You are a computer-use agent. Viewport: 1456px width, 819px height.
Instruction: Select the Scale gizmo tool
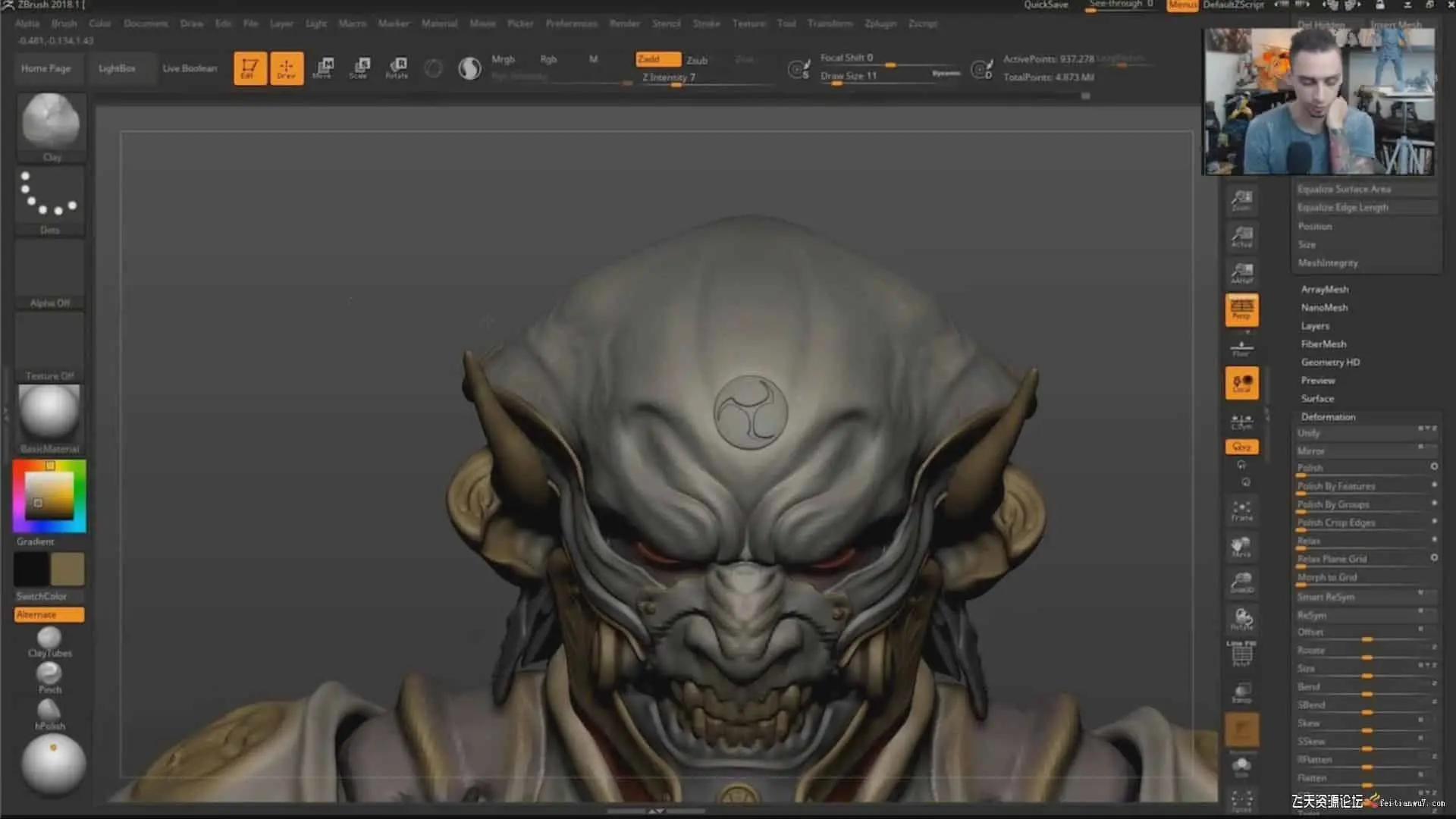tap(359, 68)
